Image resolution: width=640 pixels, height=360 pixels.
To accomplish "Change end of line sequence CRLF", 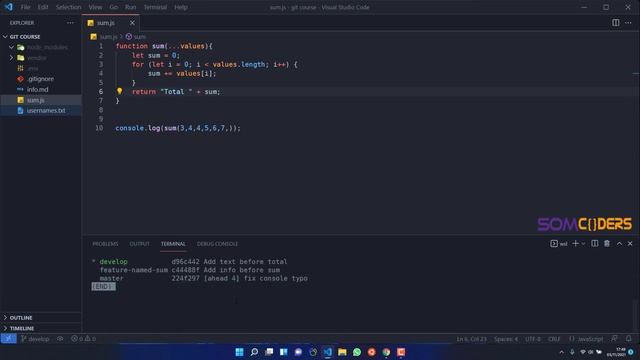I will click(x=554, y=339).
